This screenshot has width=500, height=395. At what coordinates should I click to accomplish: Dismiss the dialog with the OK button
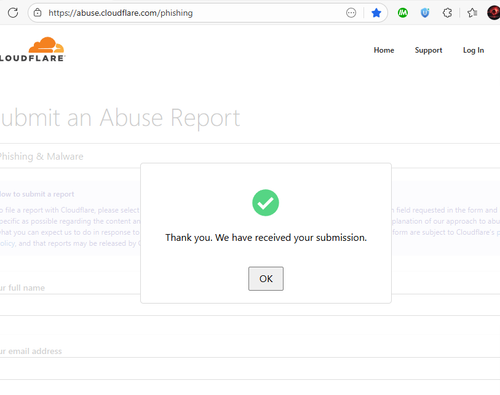(x=266, y=279)
